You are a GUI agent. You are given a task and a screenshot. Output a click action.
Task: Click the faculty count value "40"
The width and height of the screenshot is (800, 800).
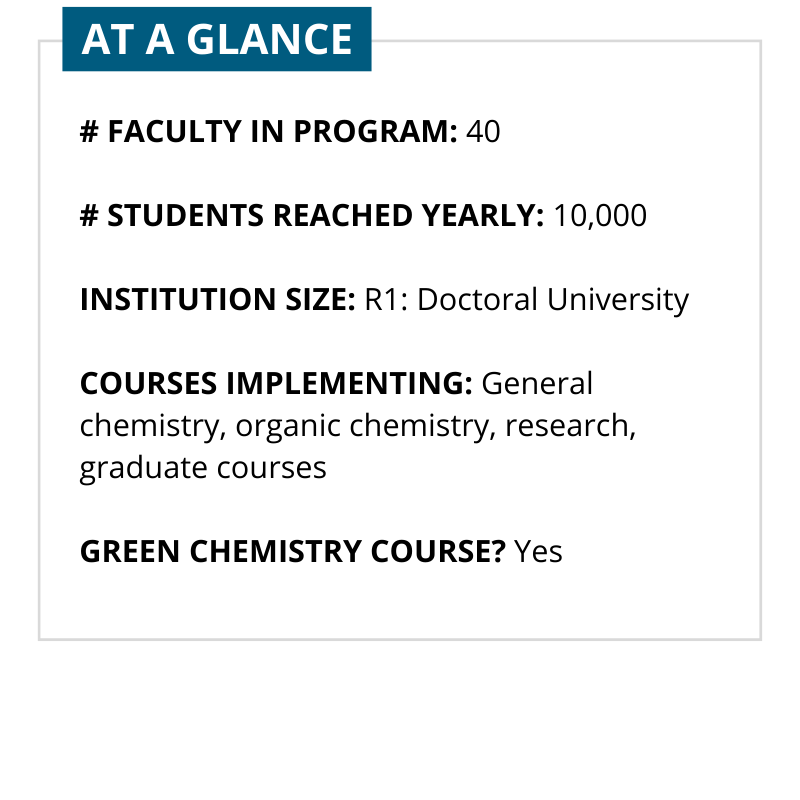point(483,131)
